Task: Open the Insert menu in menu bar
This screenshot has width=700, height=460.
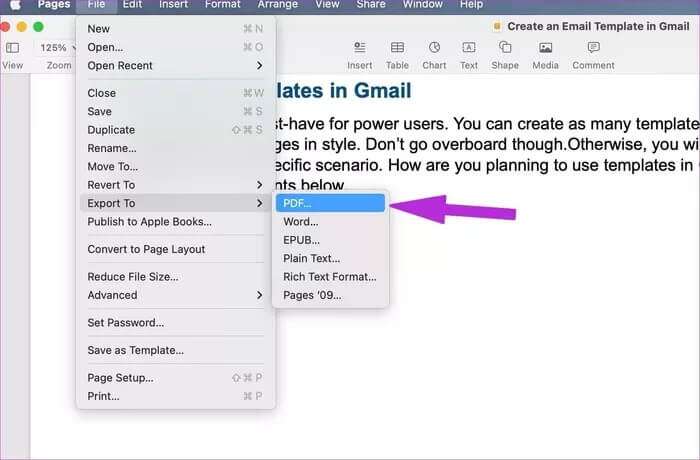Action: click(x=173, y=5)
